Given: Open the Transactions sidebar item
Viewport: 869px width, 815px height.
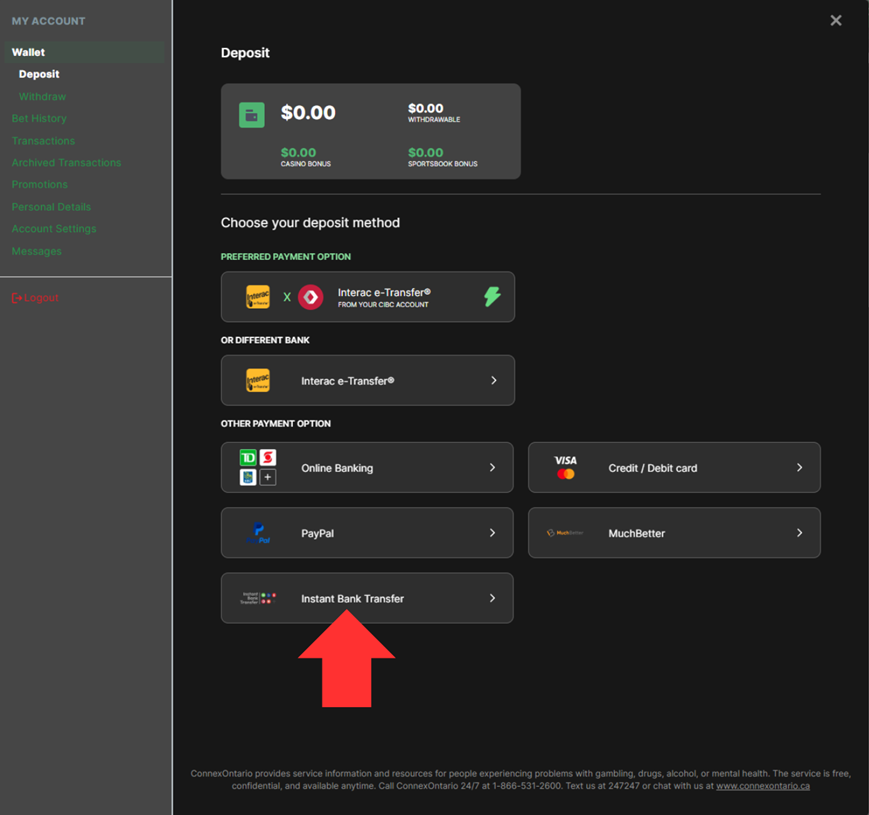Looking at the screenshot, I should click(43, 141).
